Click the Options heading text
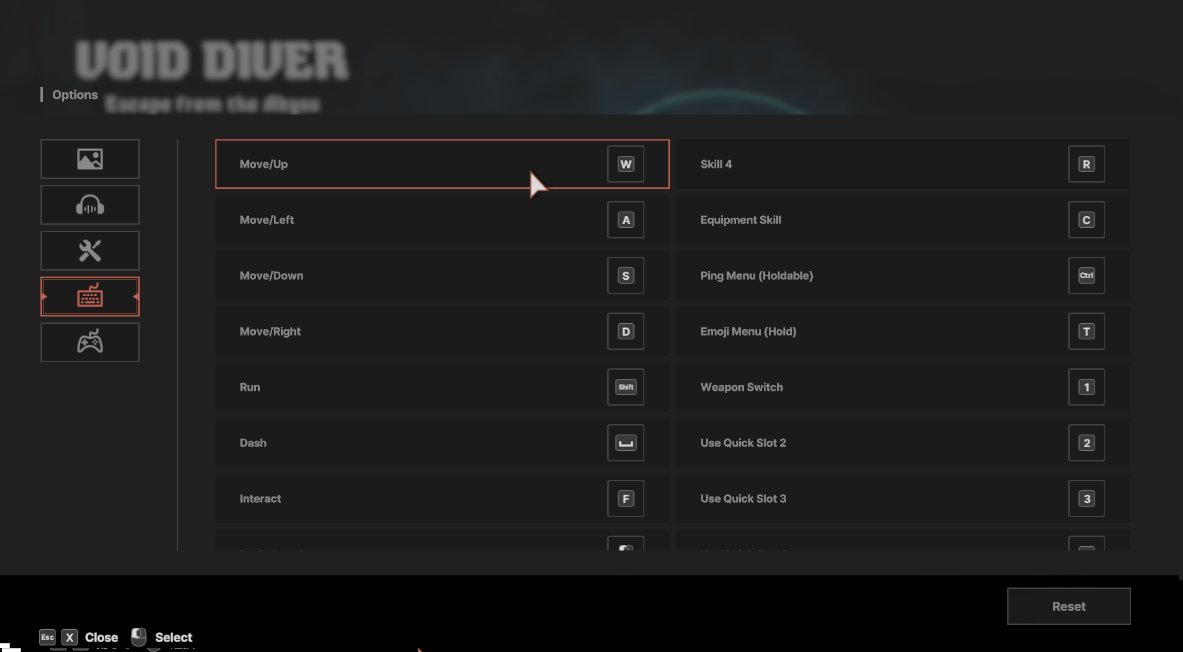This screenshot has width=1183, height=652. coord(75,95)
